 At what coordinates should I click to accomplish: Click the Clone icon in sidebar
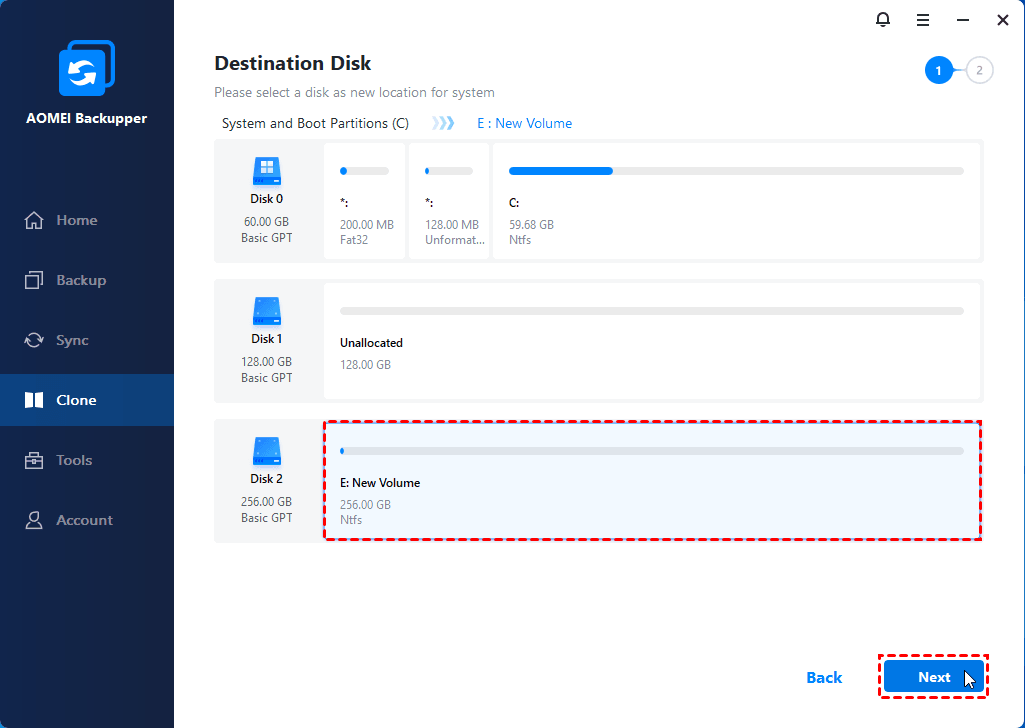(x=34, y=400)
